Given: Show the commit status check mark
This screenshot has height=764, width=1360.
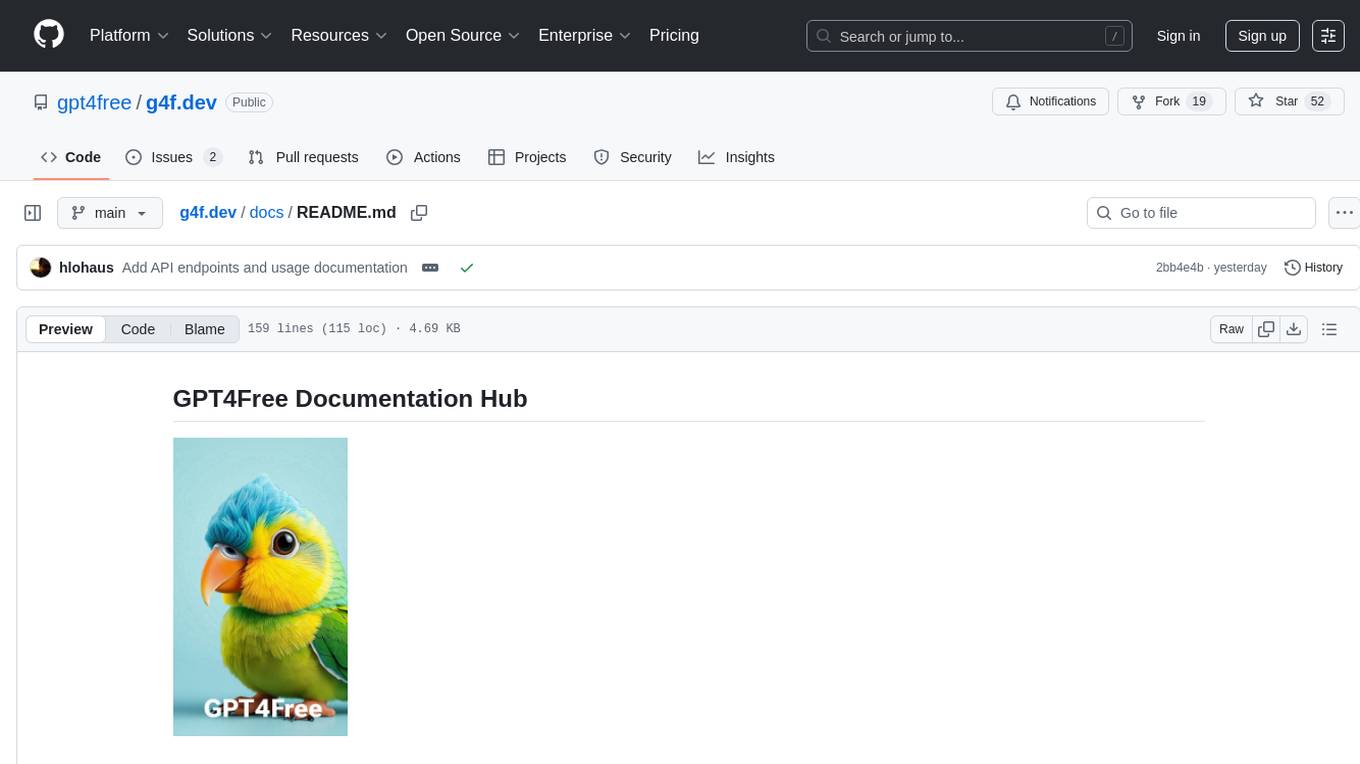Looking at the screenshot, I should pos(466,267).
